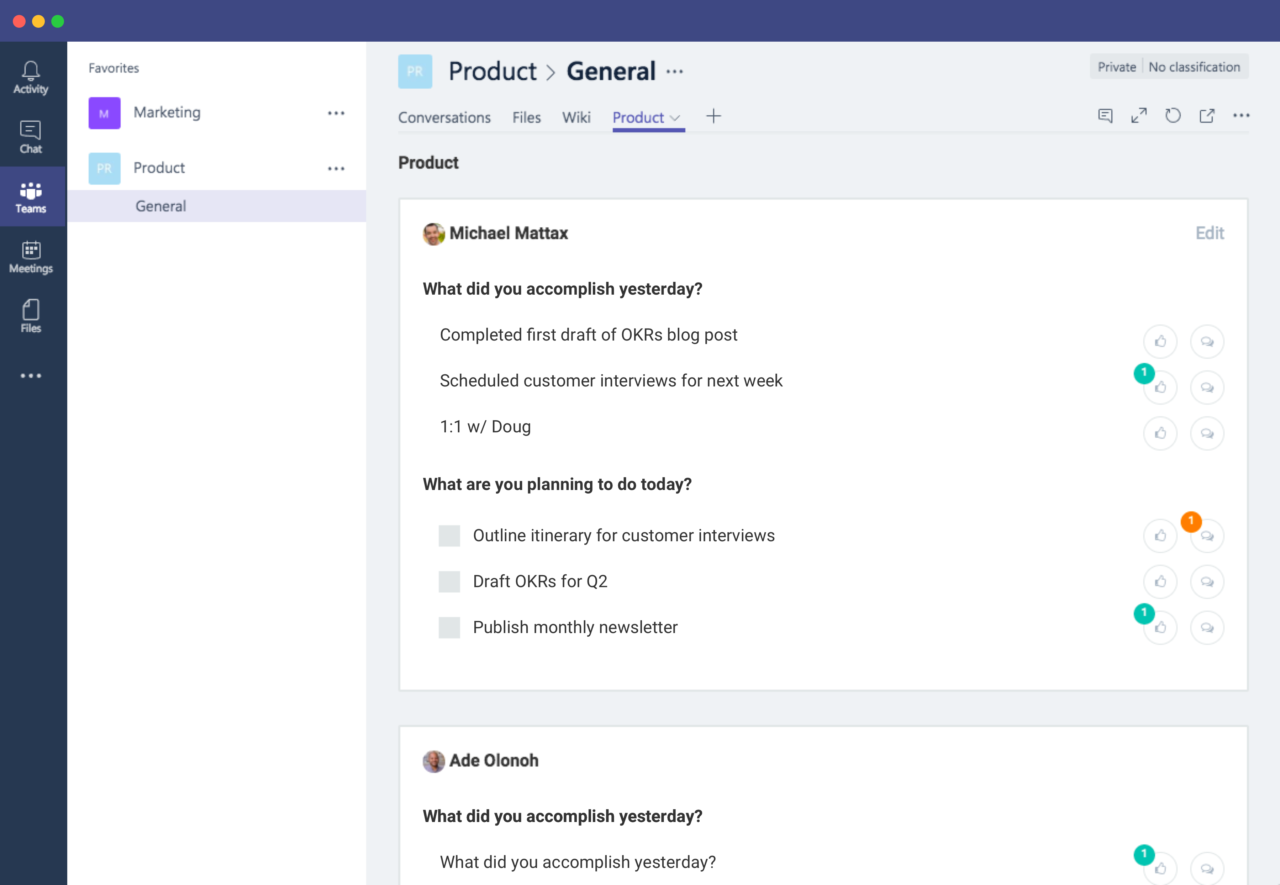This screenshot has height=885, width=1280.
Task: Switch to the Teams view
Action: [x=31, y=196]
